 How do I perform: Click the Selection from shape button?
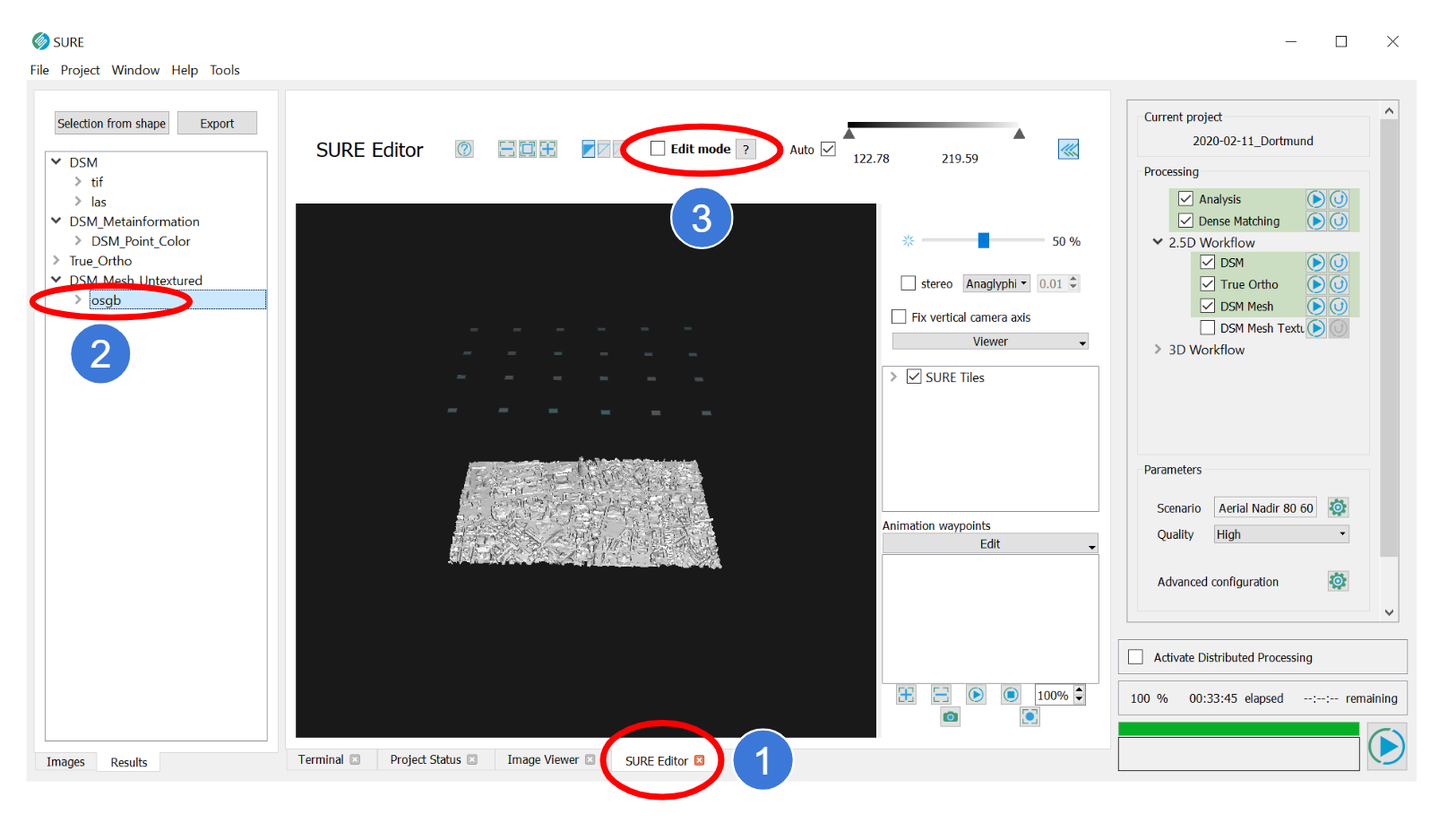tap(111, 123)
